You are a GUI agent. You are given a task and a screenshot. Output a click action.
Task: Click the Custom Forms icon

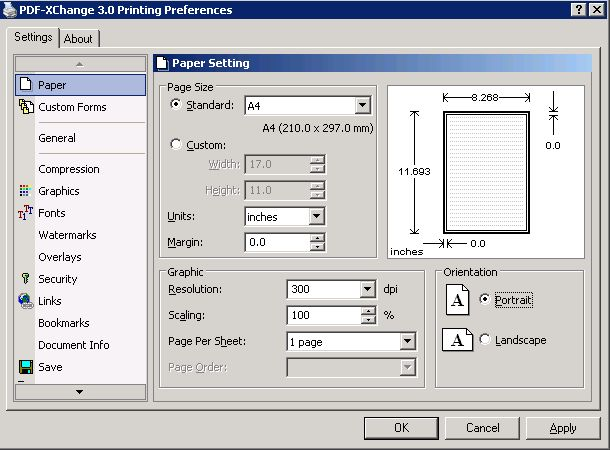(26, 107)
